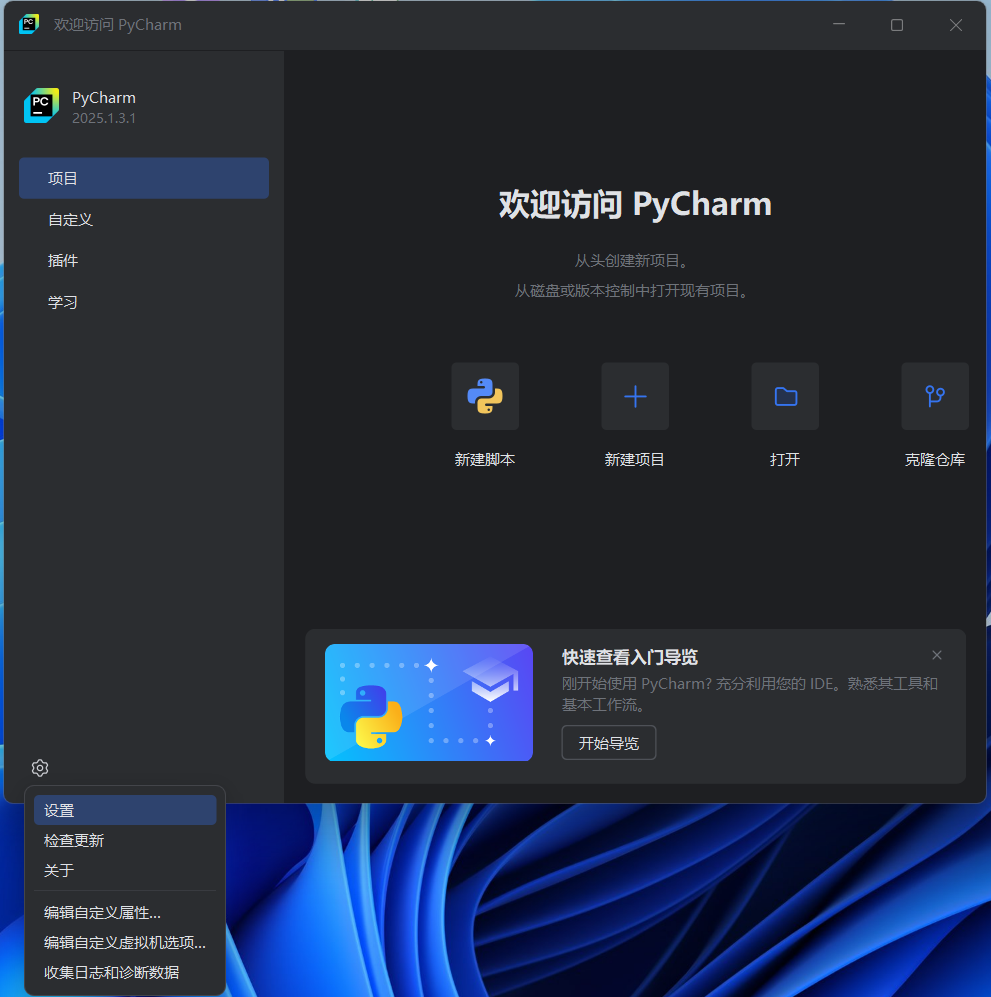Choose 设置 from the gear menu
Viewport: 991px width, 997px height.
pyautogui.click(x=125, y=810)
